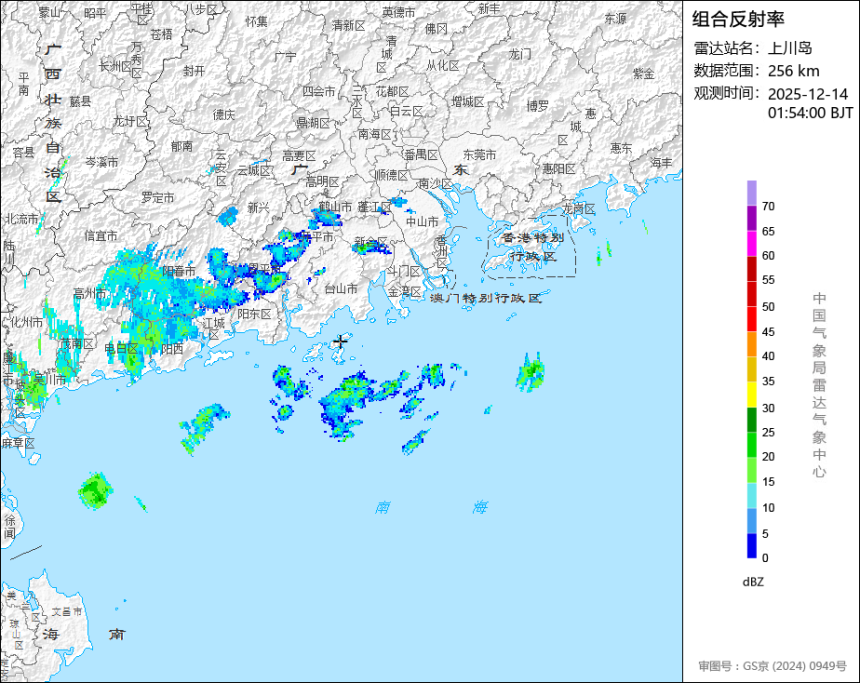Viewport: 860px width, 683px height.
Task: Click the observation date 2025-12-14
Action: point(807,94)
